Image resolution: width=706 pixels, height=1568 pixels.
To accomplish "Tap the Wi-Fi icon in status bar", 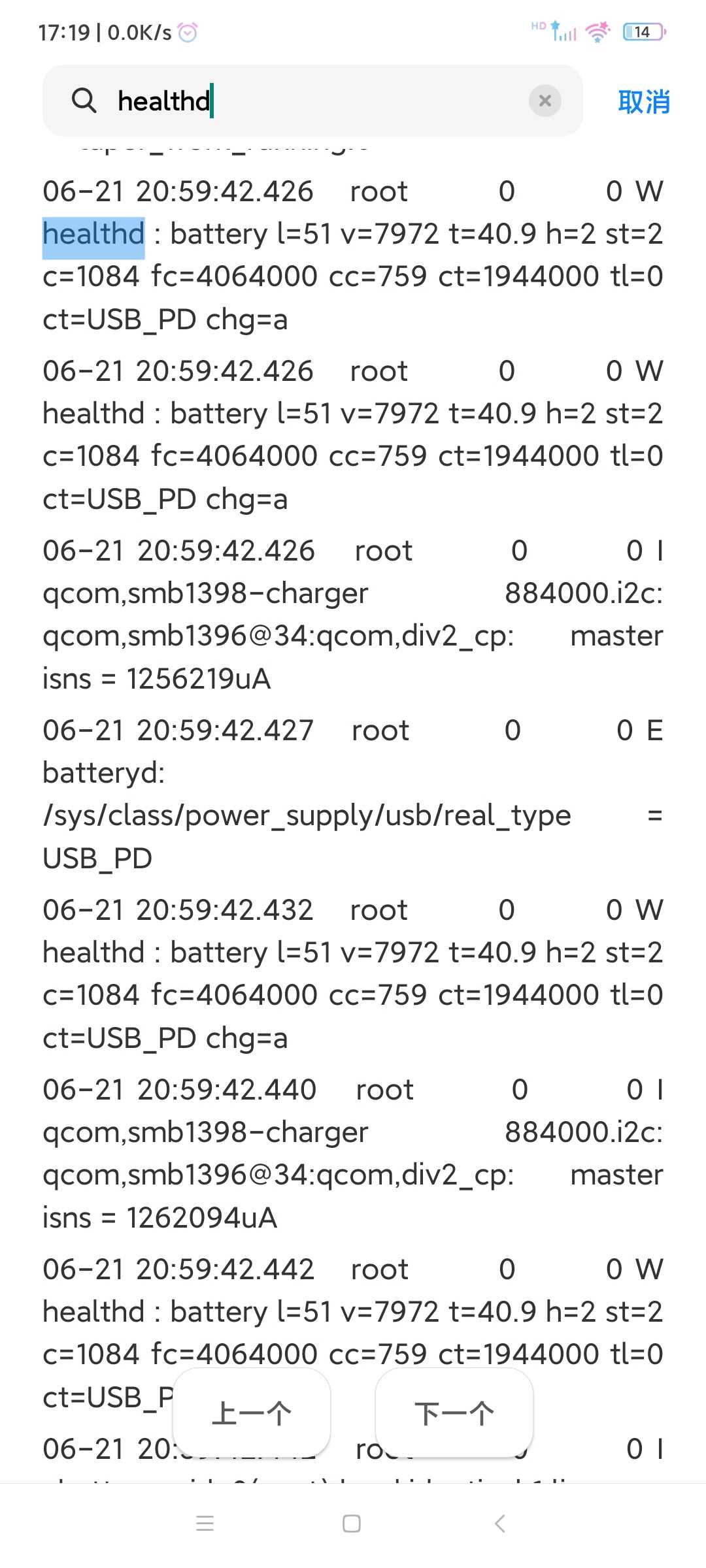I will click(598, 31).
